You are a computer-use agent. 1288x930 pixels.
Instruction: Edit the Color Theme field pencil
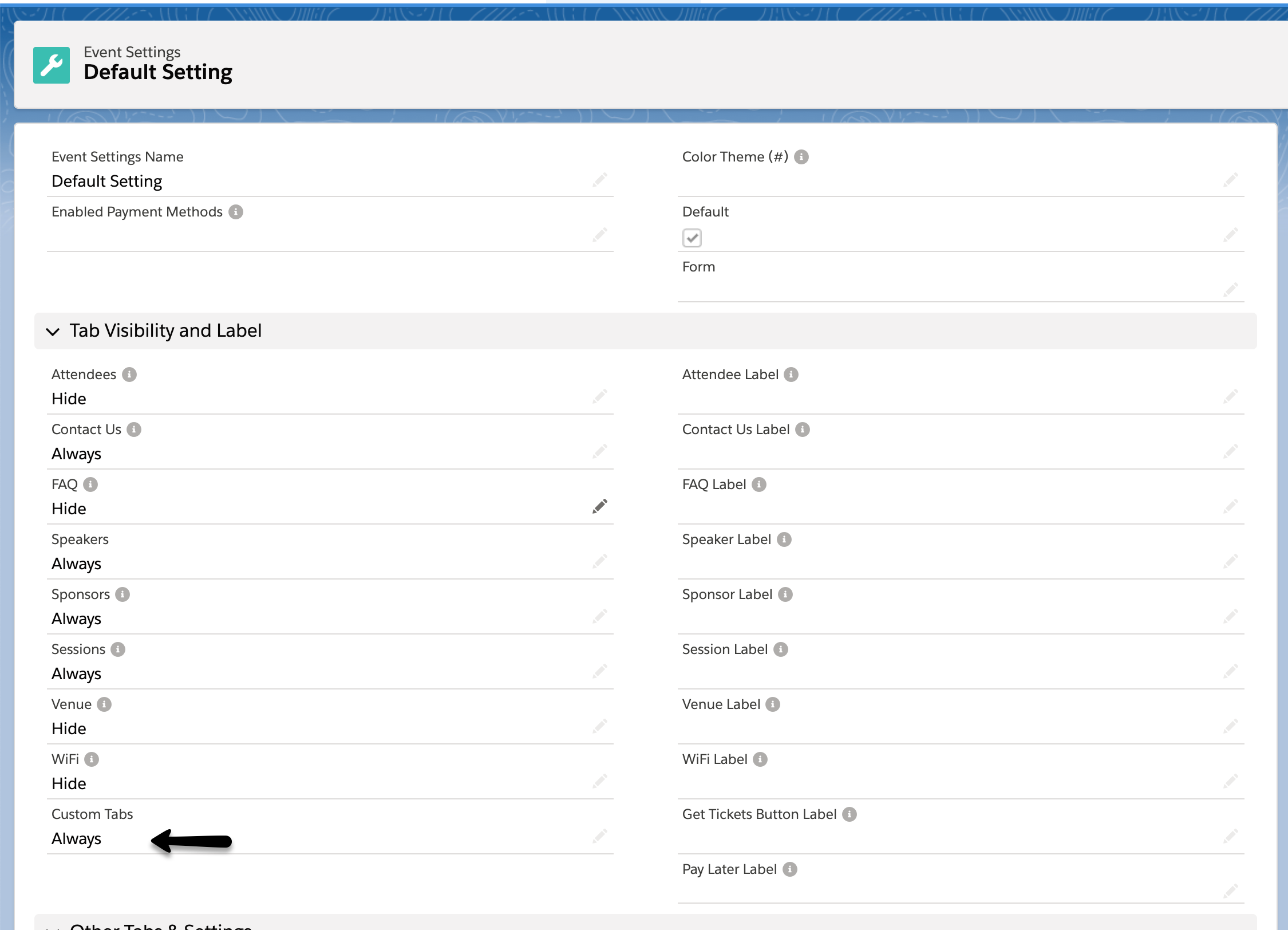[1230, 180]
